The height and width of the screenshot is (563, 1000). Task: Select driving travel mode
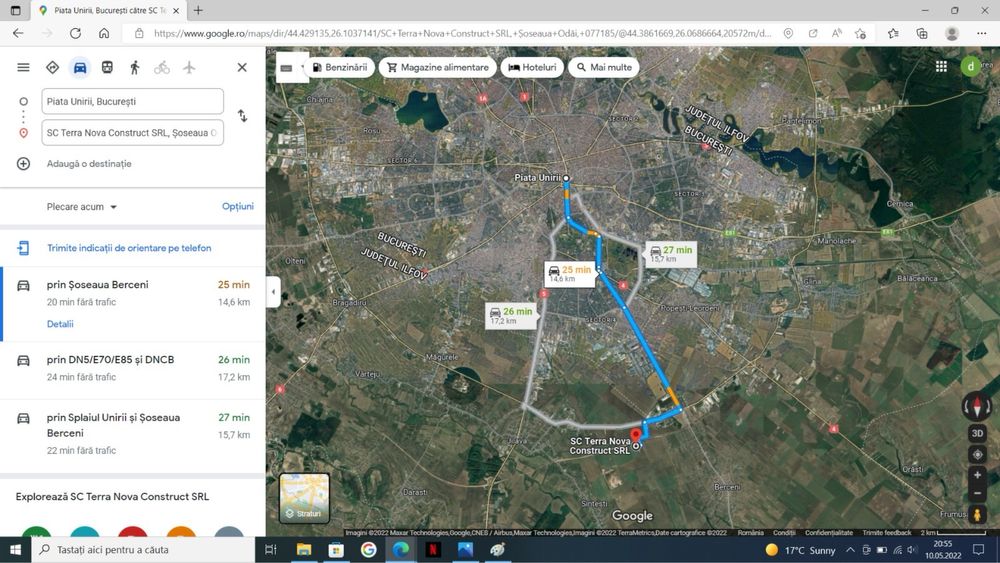80,67
